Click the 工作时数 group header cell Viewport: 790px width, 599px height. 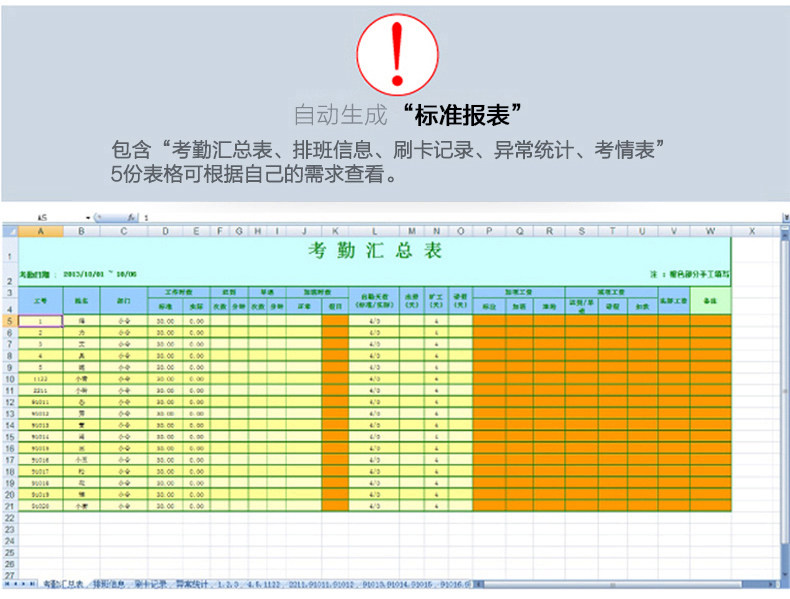(x=179, y=292)
